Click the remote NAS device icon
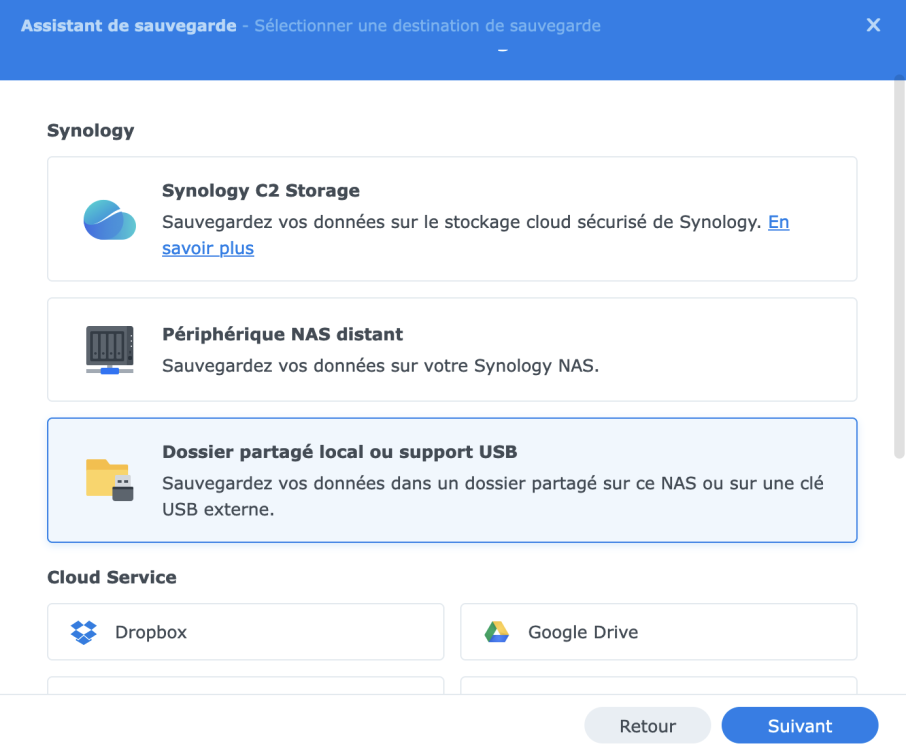 click(109, 350)
